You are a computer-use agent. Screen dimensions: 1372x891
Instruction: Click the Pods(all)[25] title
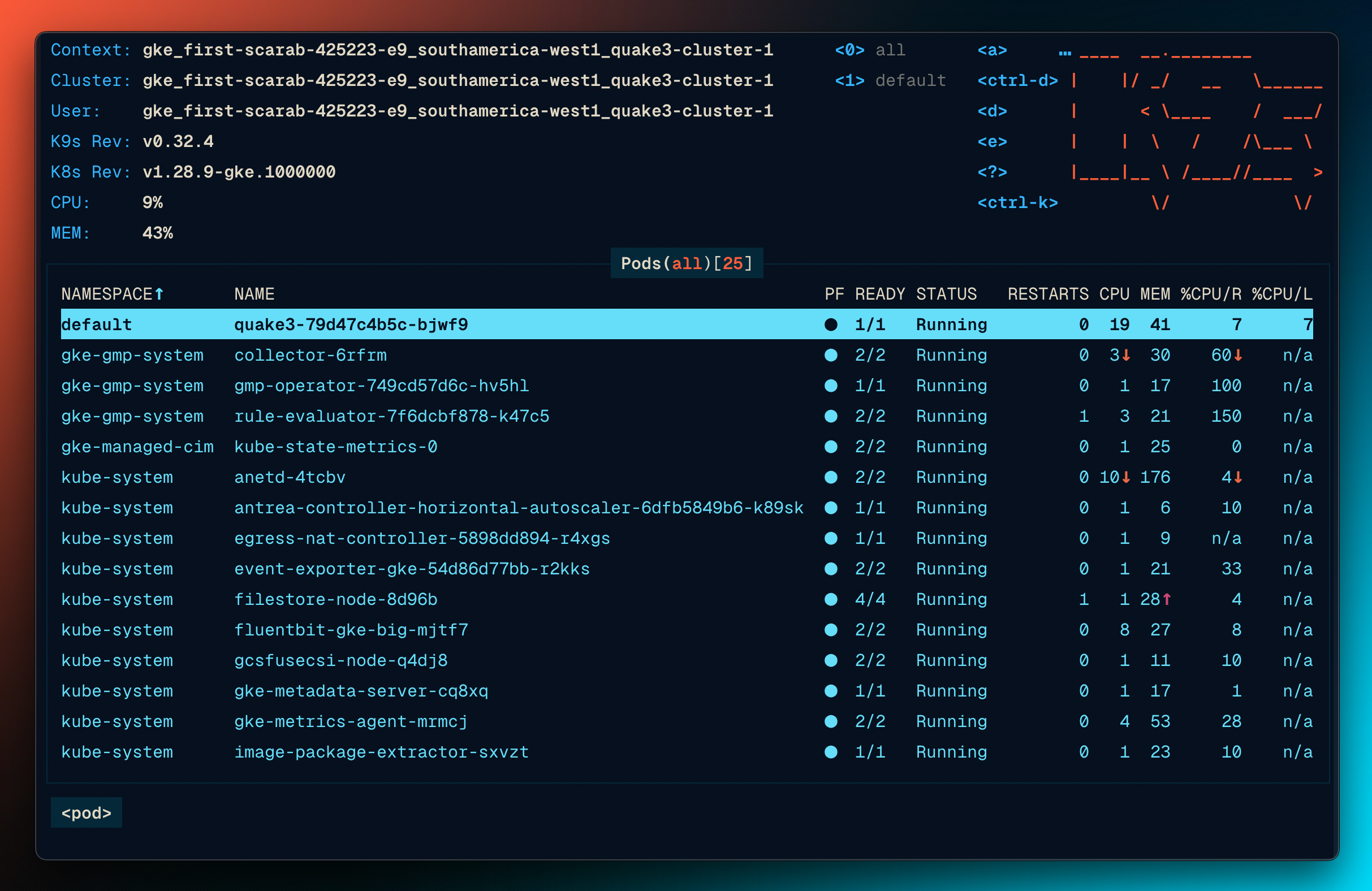coord(687,263)
